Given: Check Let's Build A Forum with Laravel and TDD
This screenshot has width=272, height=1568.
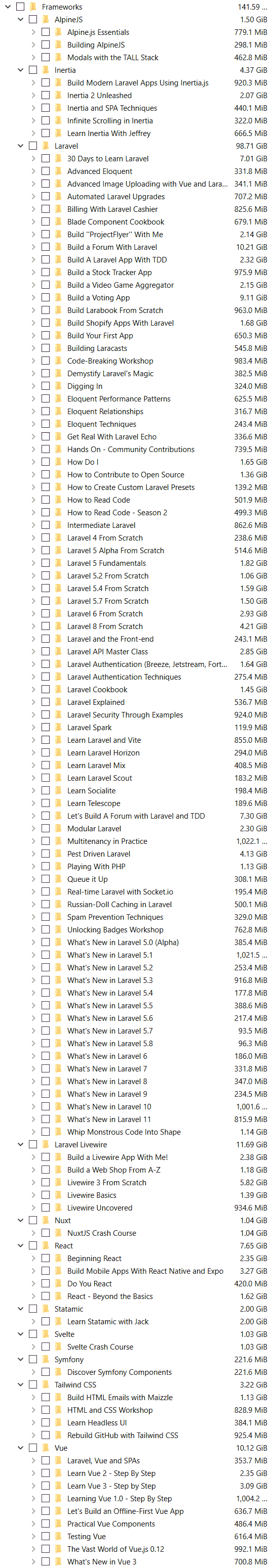Looking at the screenshot, I should (x=46, y=816).
